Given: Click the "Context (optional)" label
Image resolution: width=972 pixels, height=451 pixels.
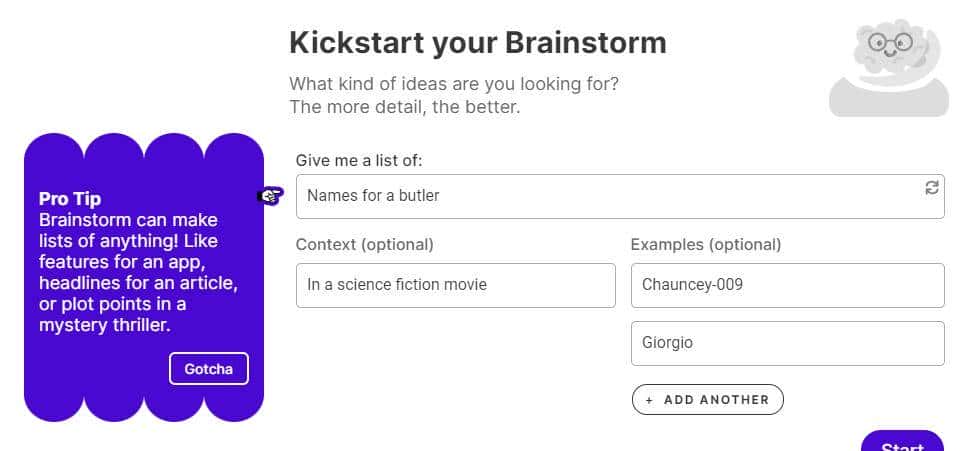Looking at the screenshot, I should [365, 244].
